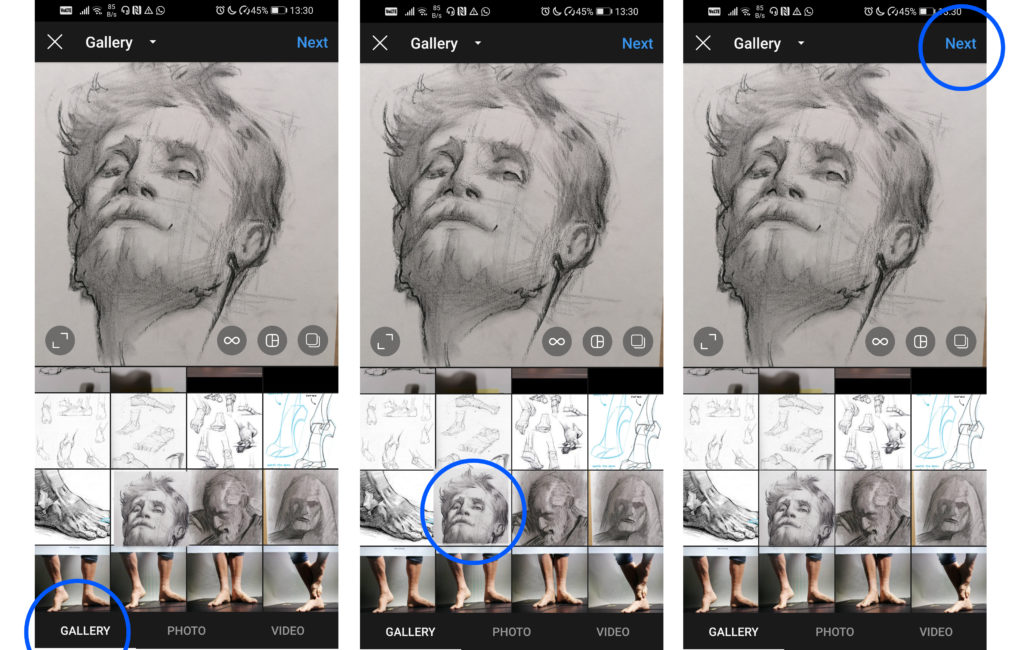Switch to GALLERY tab in middle screenshot
The width and height of the screenshot is (1024, 650).
[x=410, y=632]
